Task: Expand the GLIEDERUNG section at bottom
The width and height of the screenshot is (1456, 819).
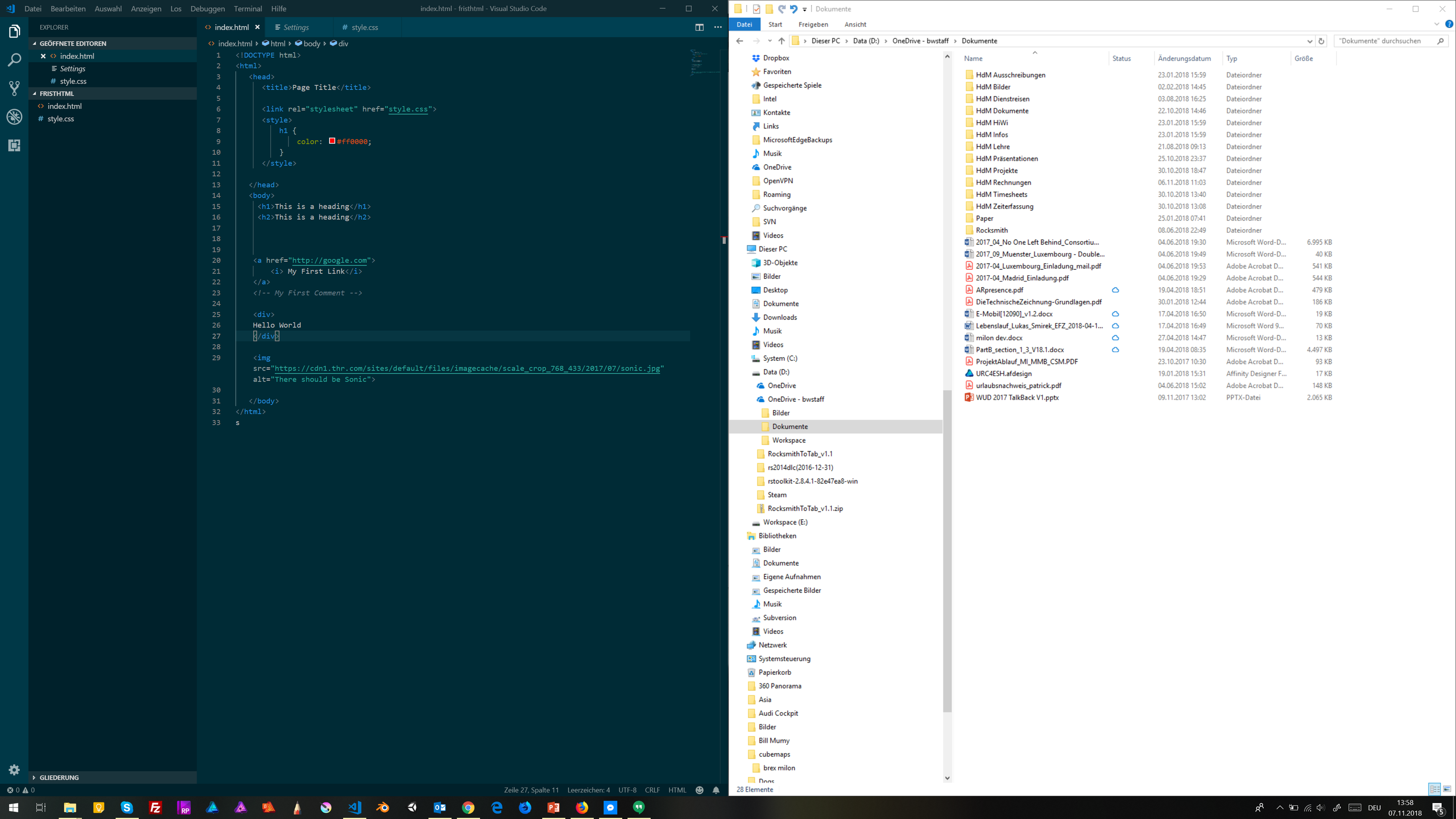Action: [34, 777]
